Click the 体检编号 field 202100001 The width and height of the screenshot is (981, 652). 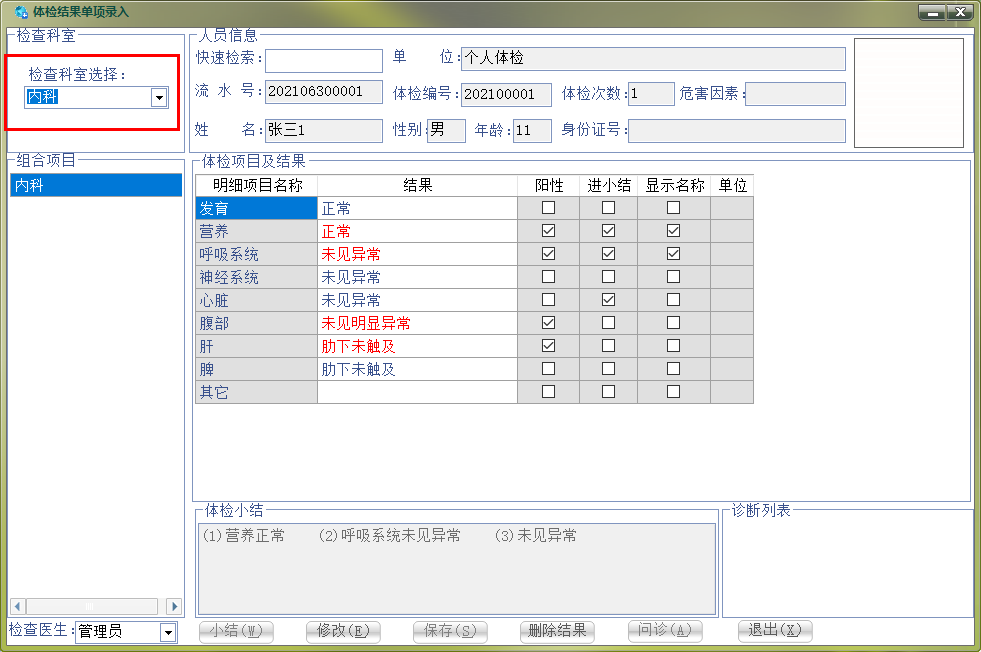(506, 94)
